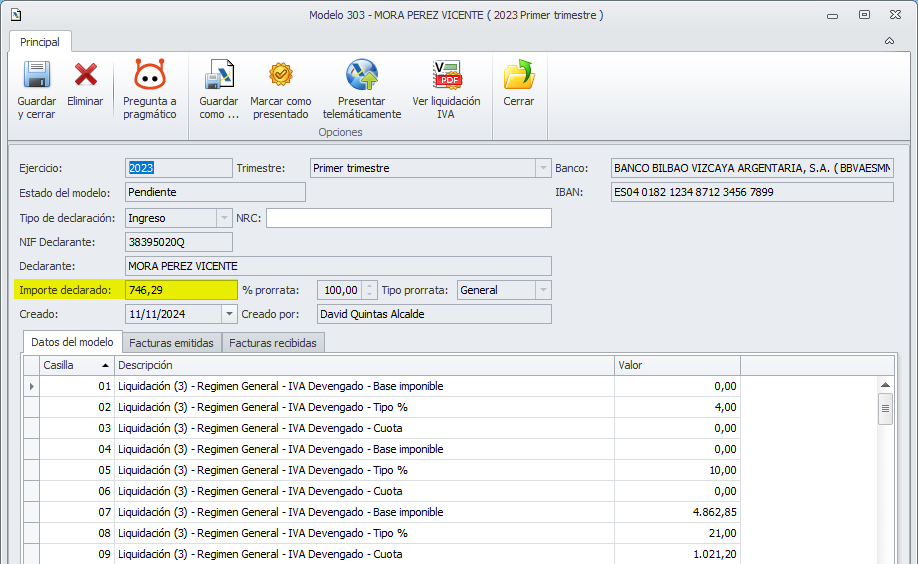
Task: Click the grid's vertical scrollbar thumb
Action: coord(885,408)
